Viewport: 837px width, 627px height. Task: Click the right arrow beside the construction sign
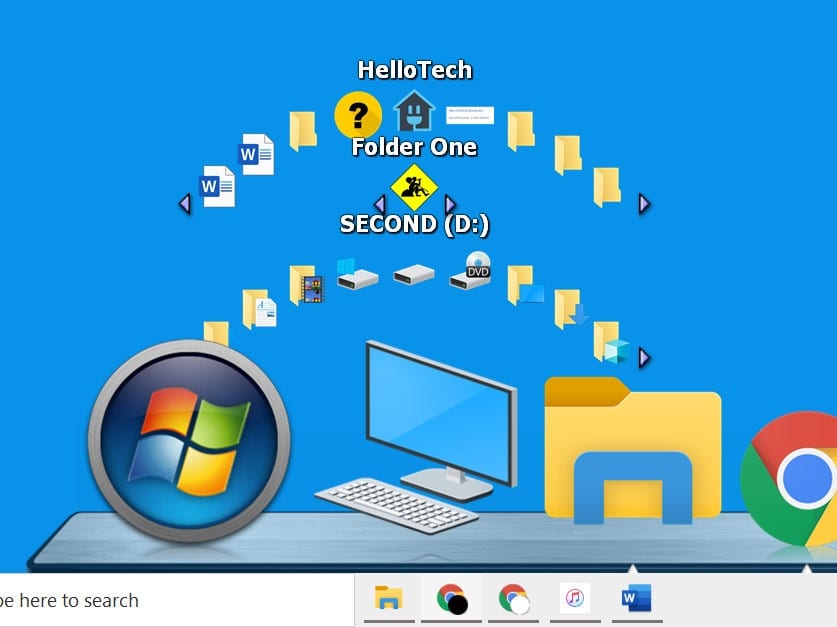(450, 204)
